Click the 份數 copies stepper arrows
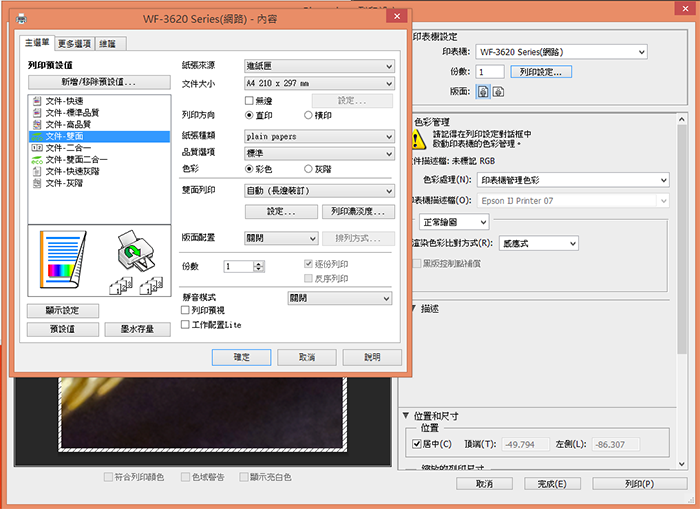The height and width of the screenshot is (509, 700). (259, 267)
